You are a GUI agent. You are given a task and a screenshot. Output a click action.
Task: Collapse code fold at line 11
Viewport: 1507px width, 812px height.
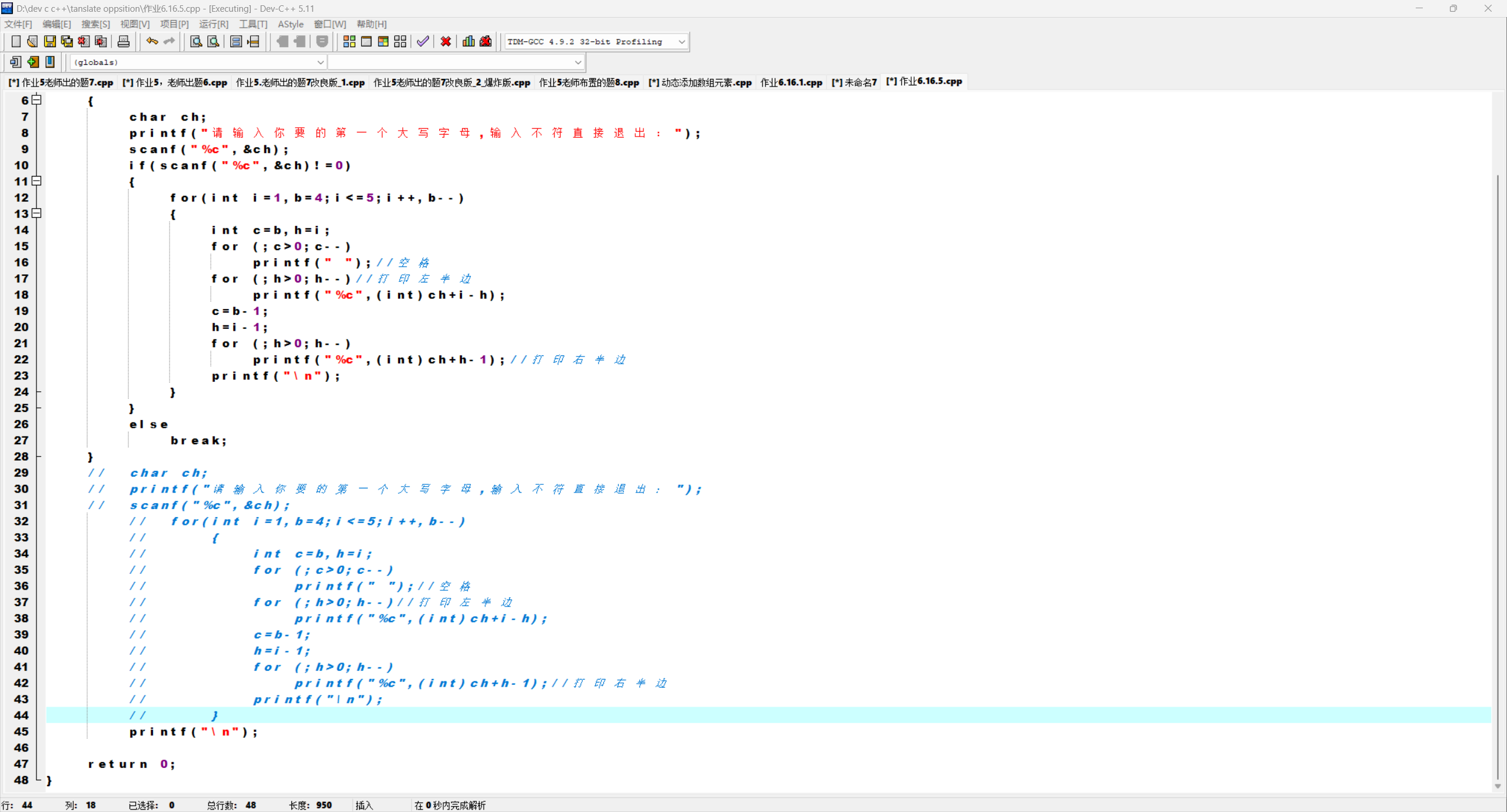click(x=36, y=181)
